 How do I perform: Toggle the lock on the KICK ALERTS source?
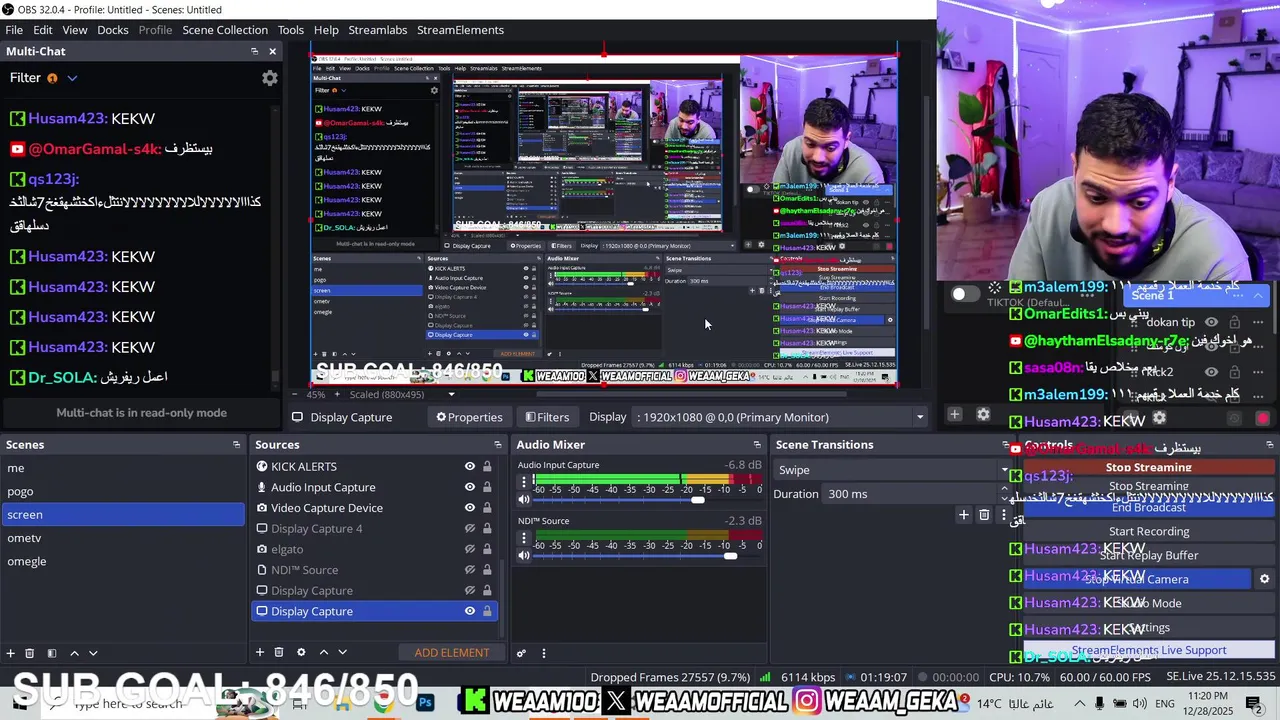[x=487, y=466]
